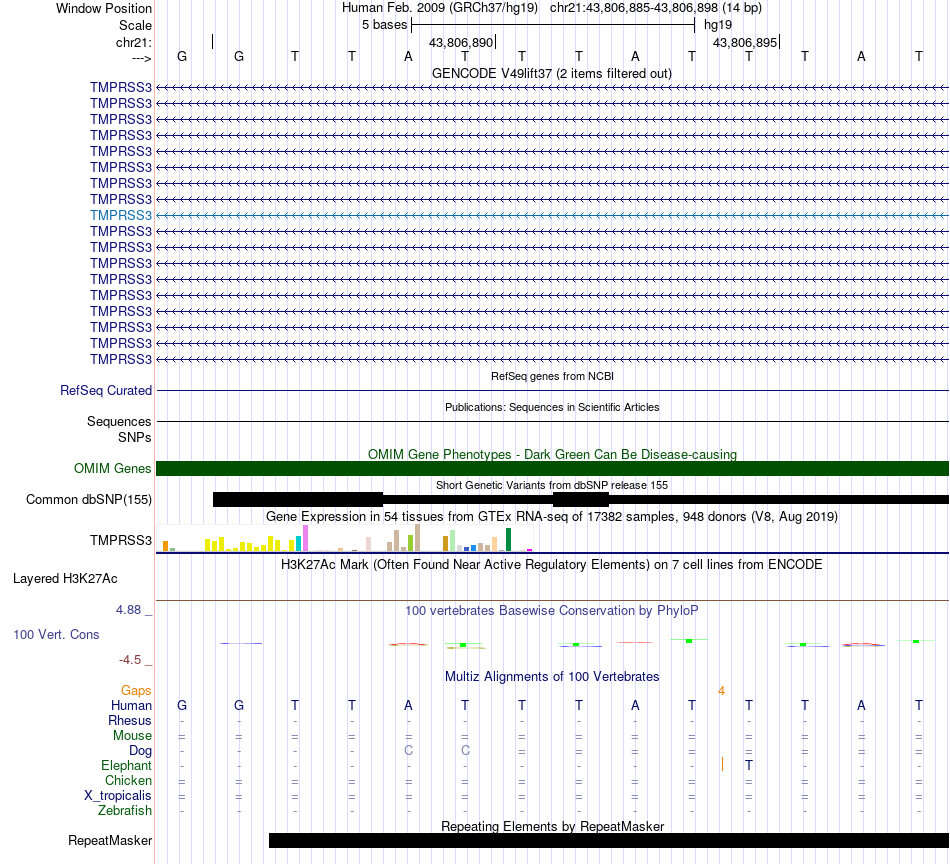Open Short Genetic Variants from dbSNP title

(x=552, y=485)
